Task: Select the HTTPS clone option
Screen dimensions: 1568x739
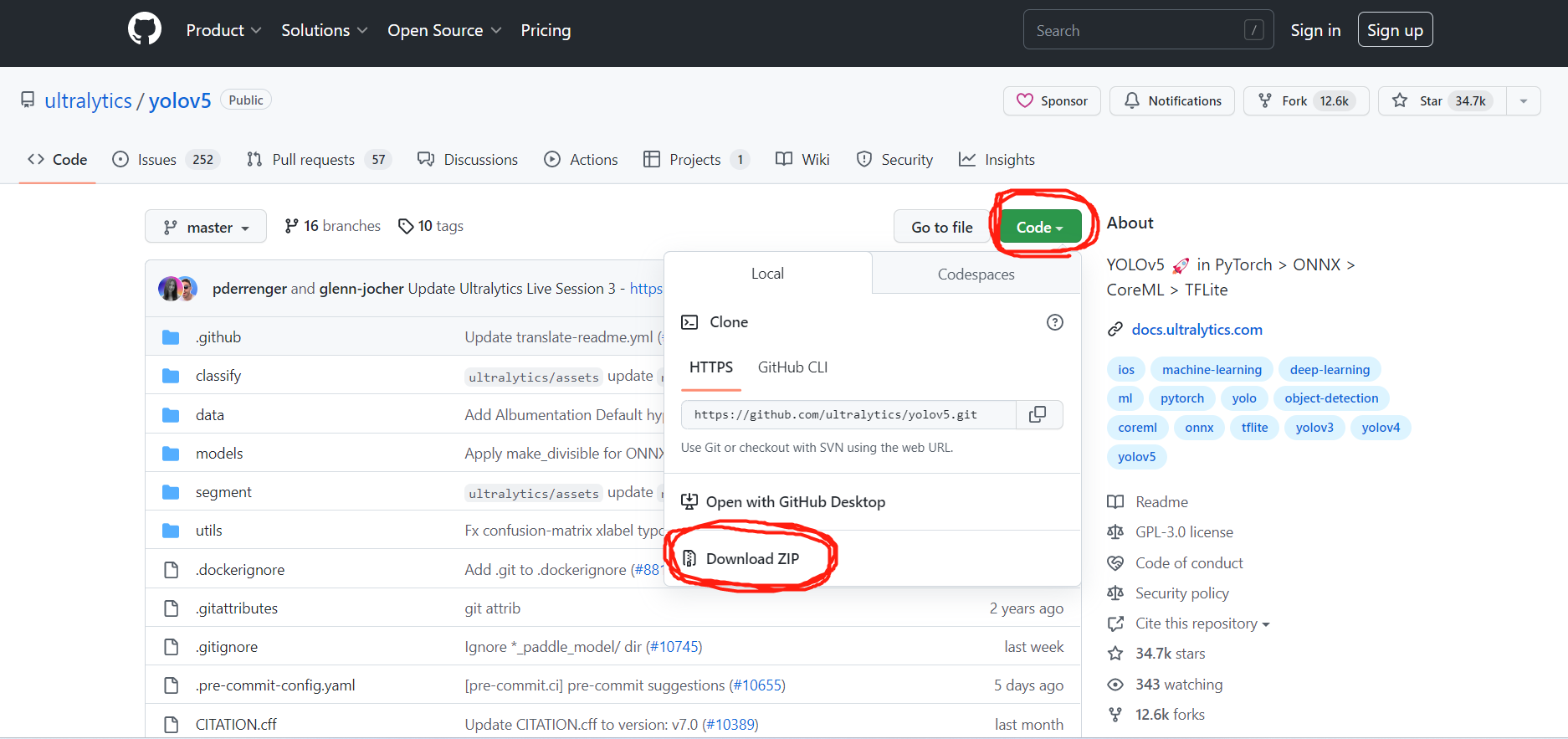Action: click(711, 367)
